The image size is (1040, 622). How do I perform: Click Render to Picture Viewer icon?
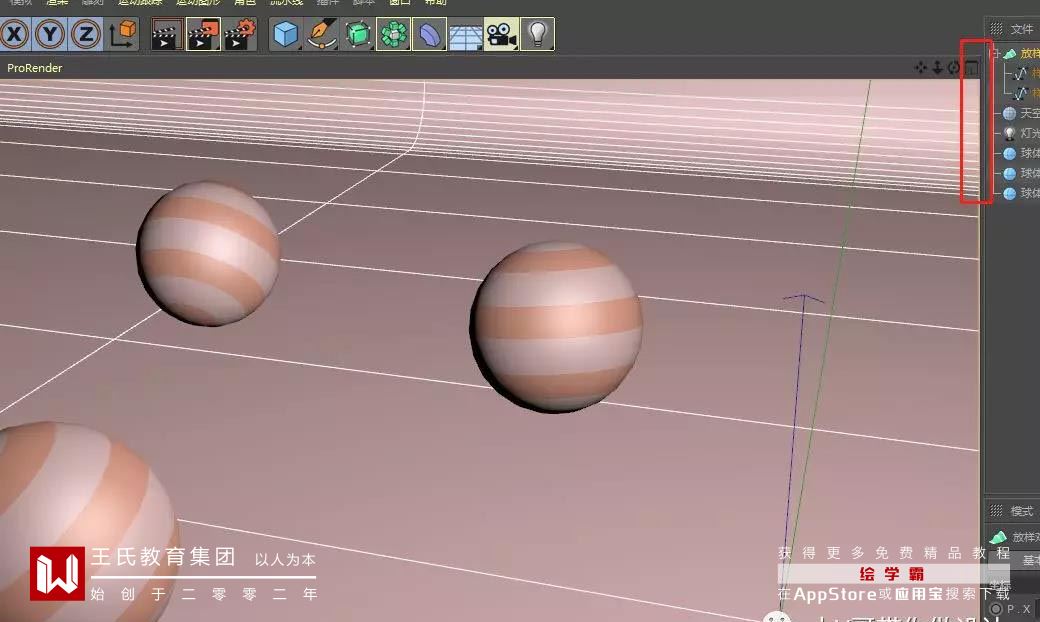point(203,34)
